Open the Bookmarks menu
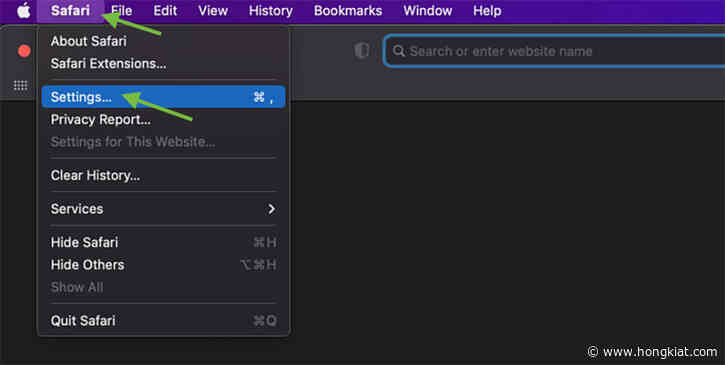Screen dimensions: 725x365 [x=348, y=11]
